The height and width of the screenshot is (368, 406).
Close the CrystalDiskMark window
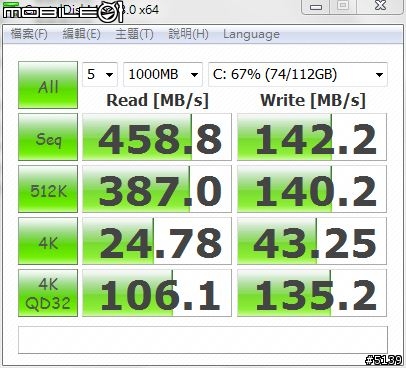[x=380, y=6]
